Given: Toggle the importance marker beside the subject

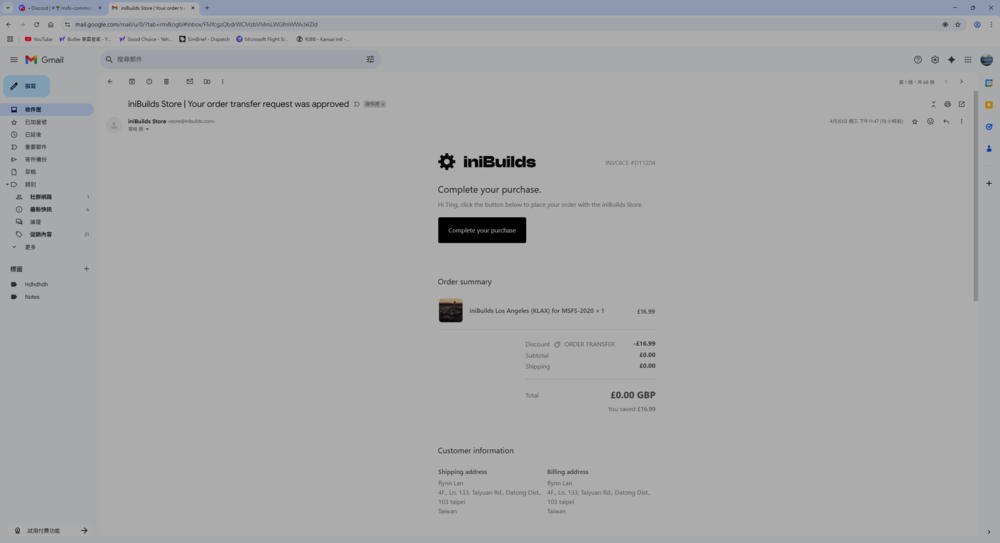Looking at the screenshot, I should coord(356,104).
